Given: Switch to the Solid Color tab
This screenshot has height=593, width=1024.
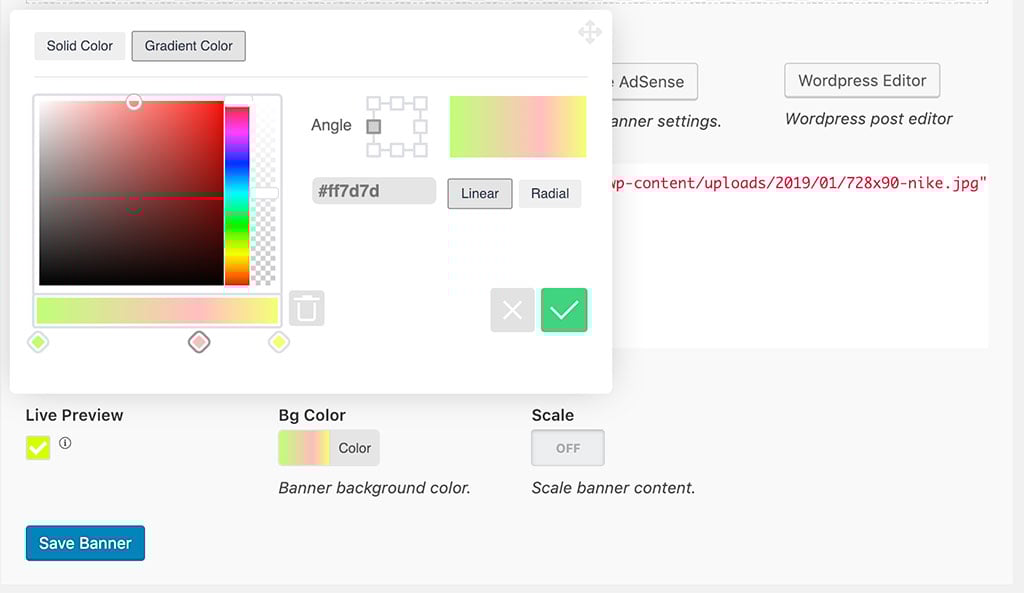Looking at the screenshot, I should [80, 46].
